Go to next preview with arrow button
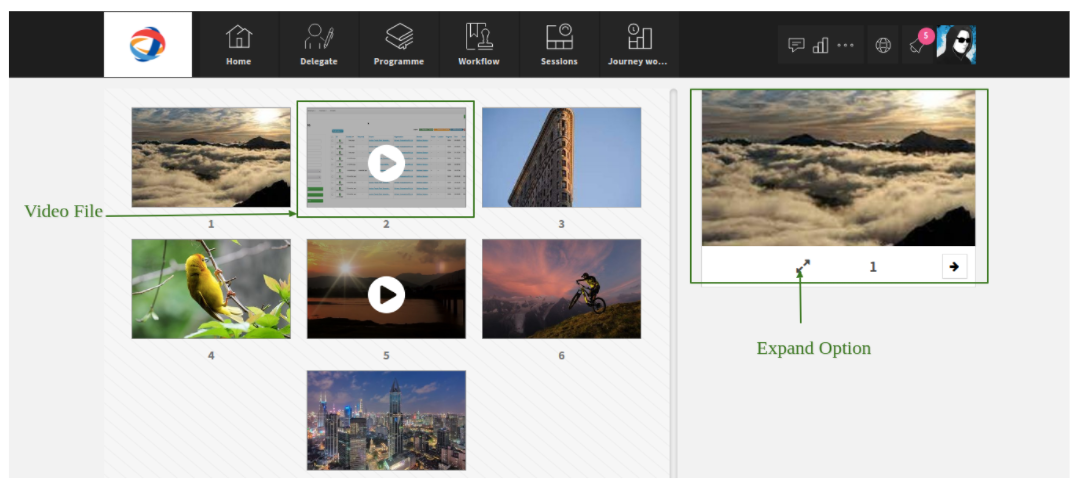The height and width of the screenshot is (485, 1080). pyautogui.click(x=954, y=267)
